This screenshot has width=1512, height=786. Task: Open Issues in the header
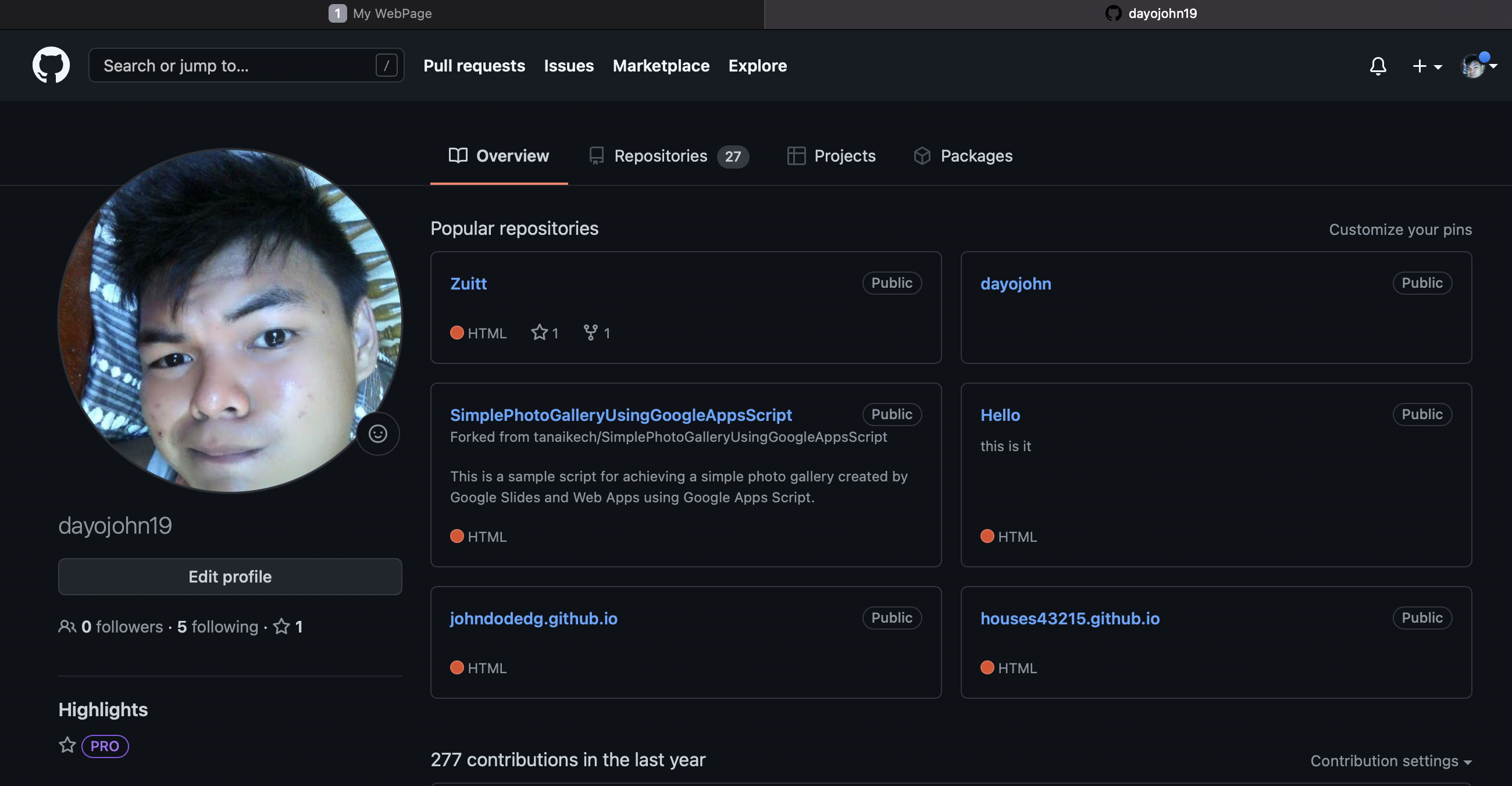tap(568, 66)
